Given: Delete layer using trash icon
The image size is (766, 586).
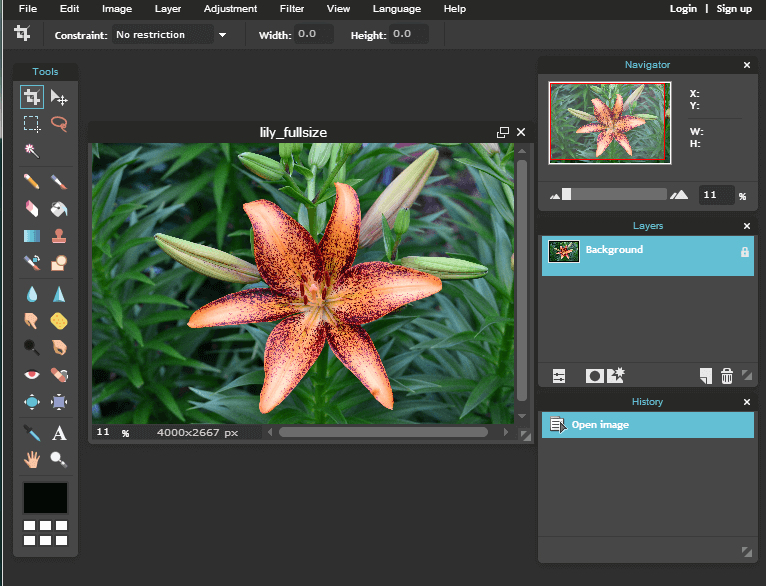Looking at the screenshot, I should click(727, 376).
